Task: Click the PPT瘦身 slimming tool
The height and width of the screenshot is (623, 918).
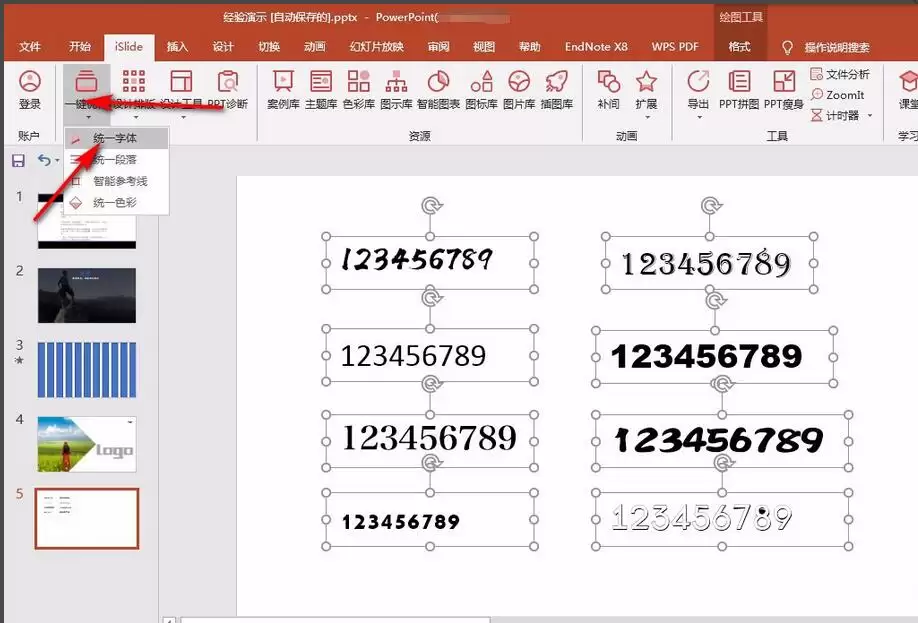Action: click(784, 88)
